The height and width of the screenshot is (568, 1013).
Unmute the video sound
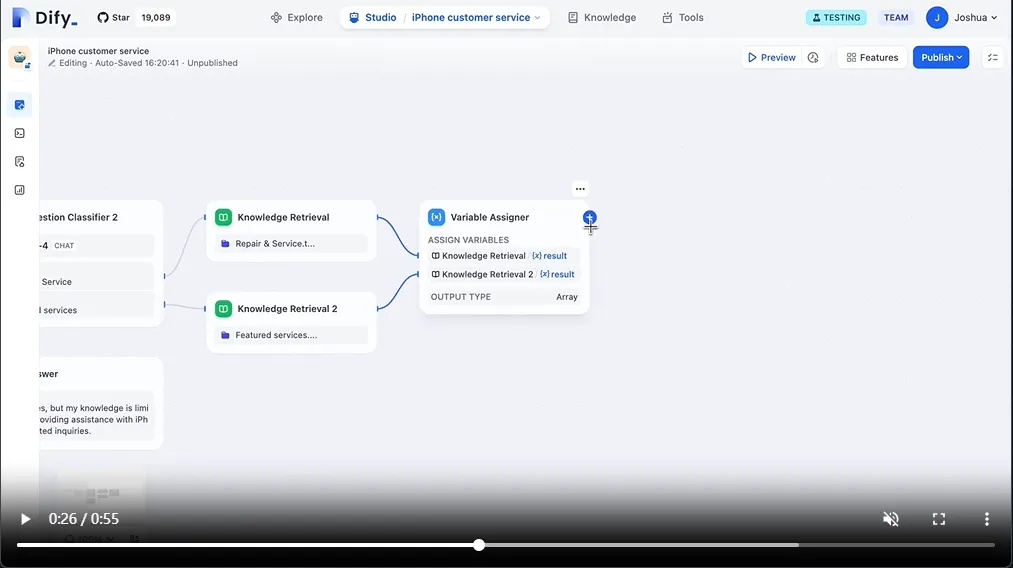click(891, 519)
